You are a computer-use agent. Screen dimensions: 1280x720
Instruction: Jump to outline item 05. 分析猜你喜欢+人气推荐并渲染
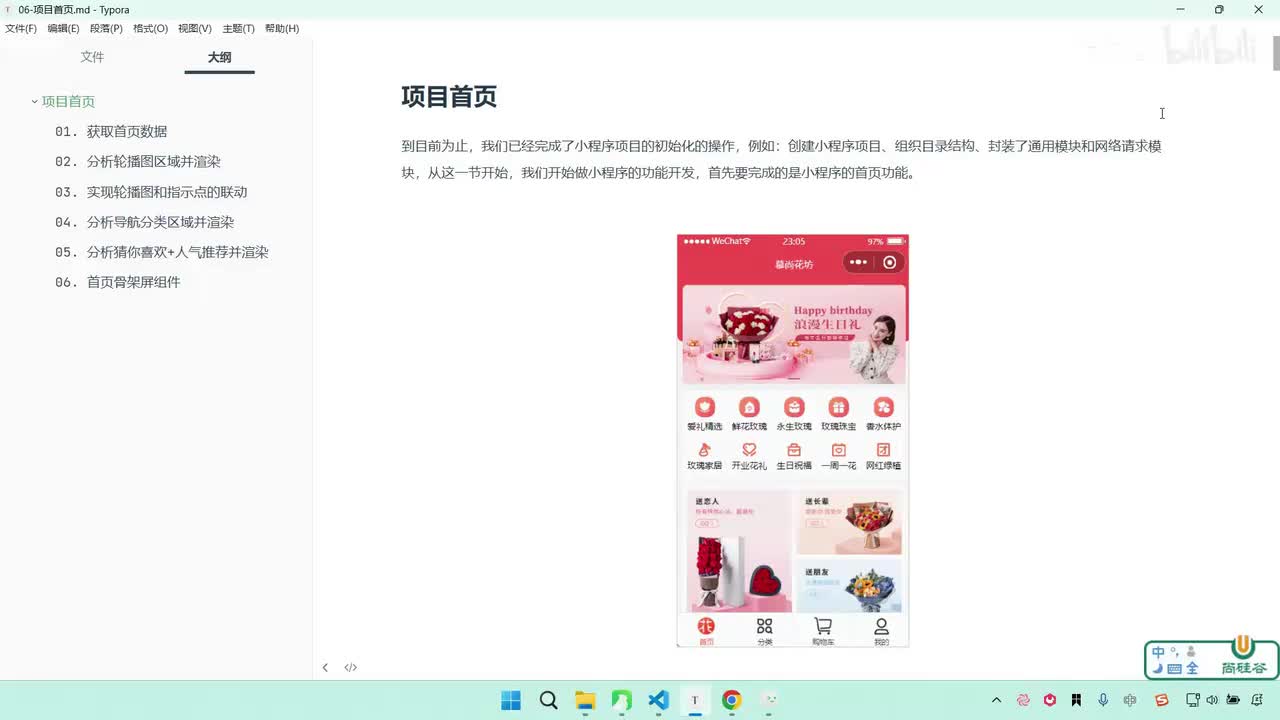click(x=162, y=252)
